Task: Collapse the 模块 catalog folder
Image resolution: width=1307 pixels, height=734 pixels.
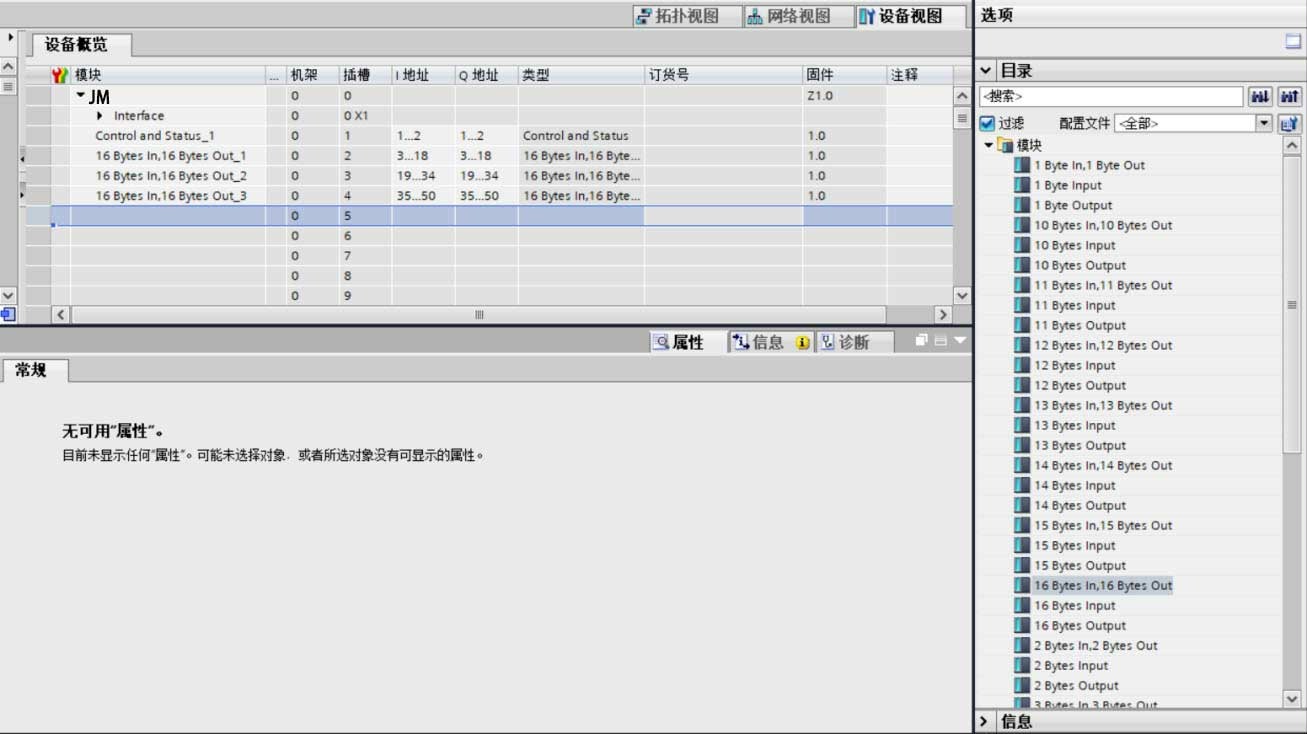Action: coord(989,146)
